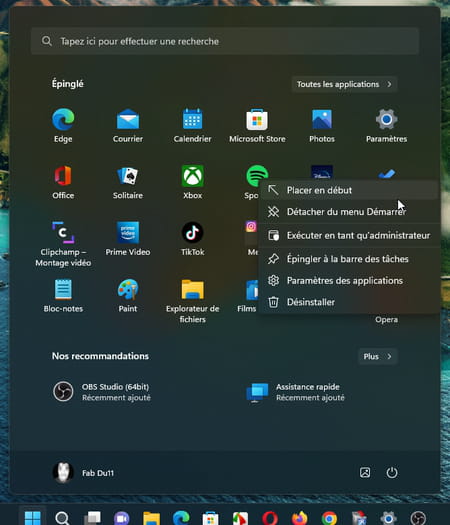Image resolution: width=450 pixels, height=525 pixels.
Task: Expand Toutes les applications list
Action: [344, 84]
